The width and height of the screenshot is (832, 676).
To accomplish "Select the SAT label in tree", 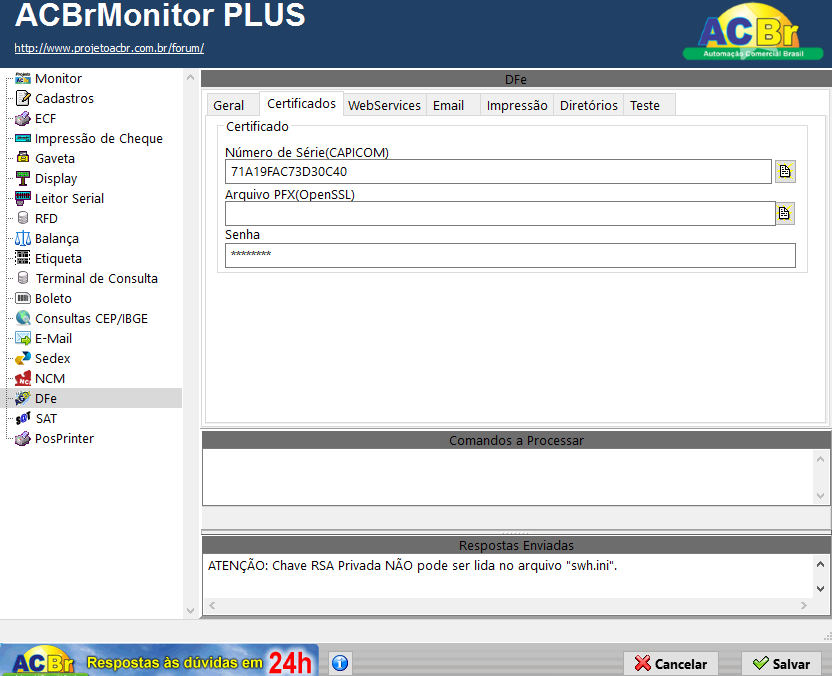I will point(46,419).
